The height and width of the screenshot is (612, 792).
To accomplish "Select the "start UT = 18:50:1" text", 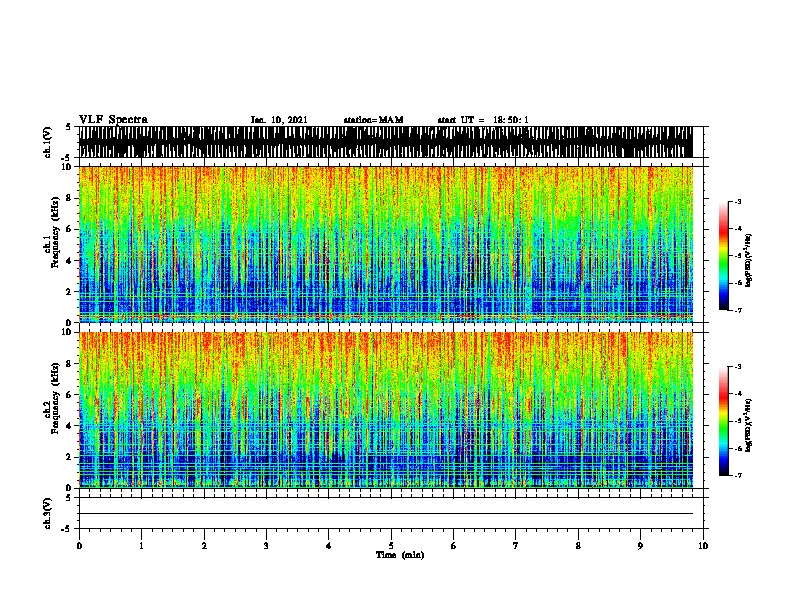I will pyautogui.click(x=483, y=120).
